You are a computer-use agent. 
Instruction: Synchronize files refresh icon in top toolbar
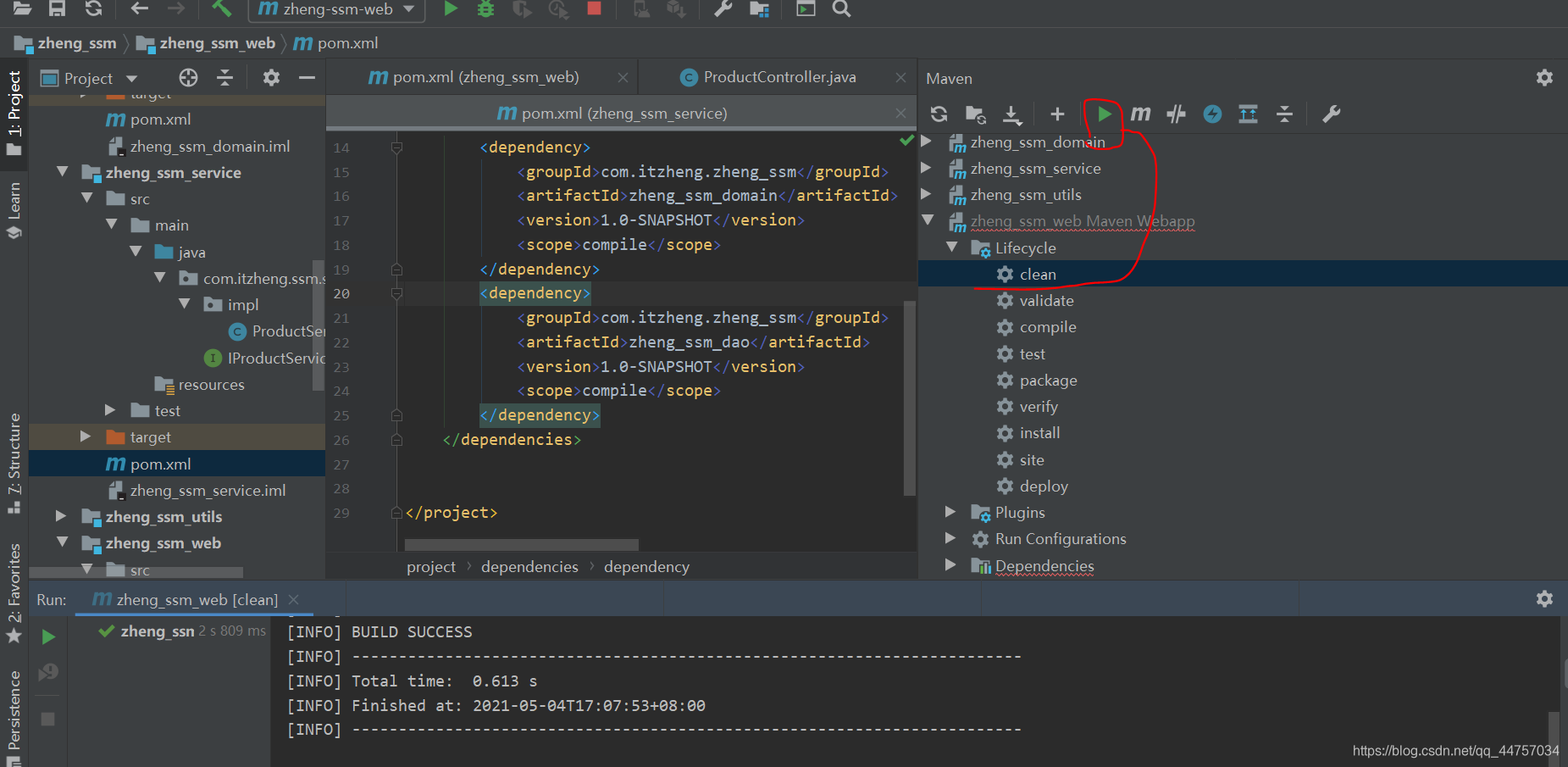click(x=93, y=8)
